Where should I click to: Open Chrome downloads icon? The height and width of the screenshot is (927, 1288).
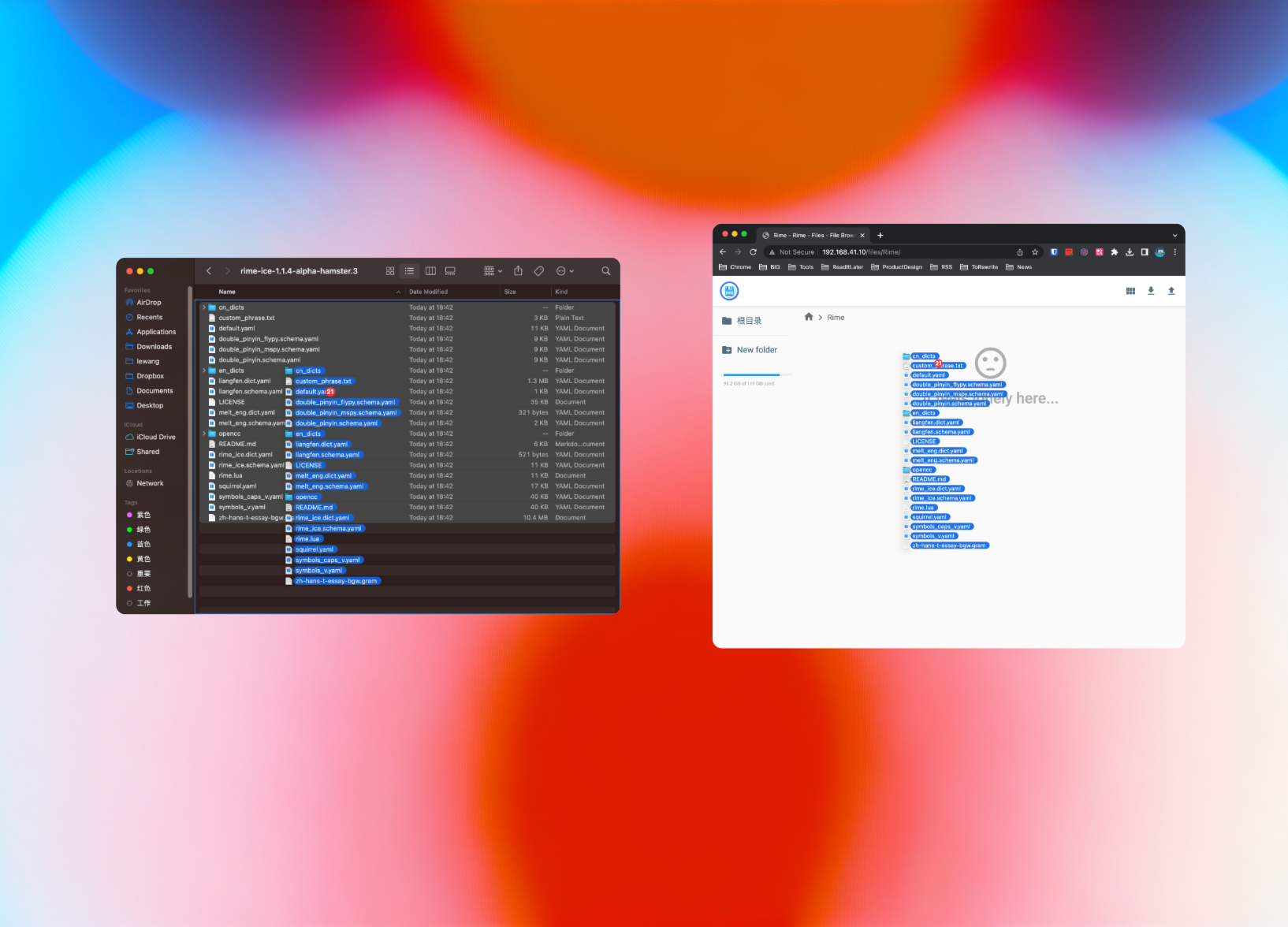tap(1130, 252)
